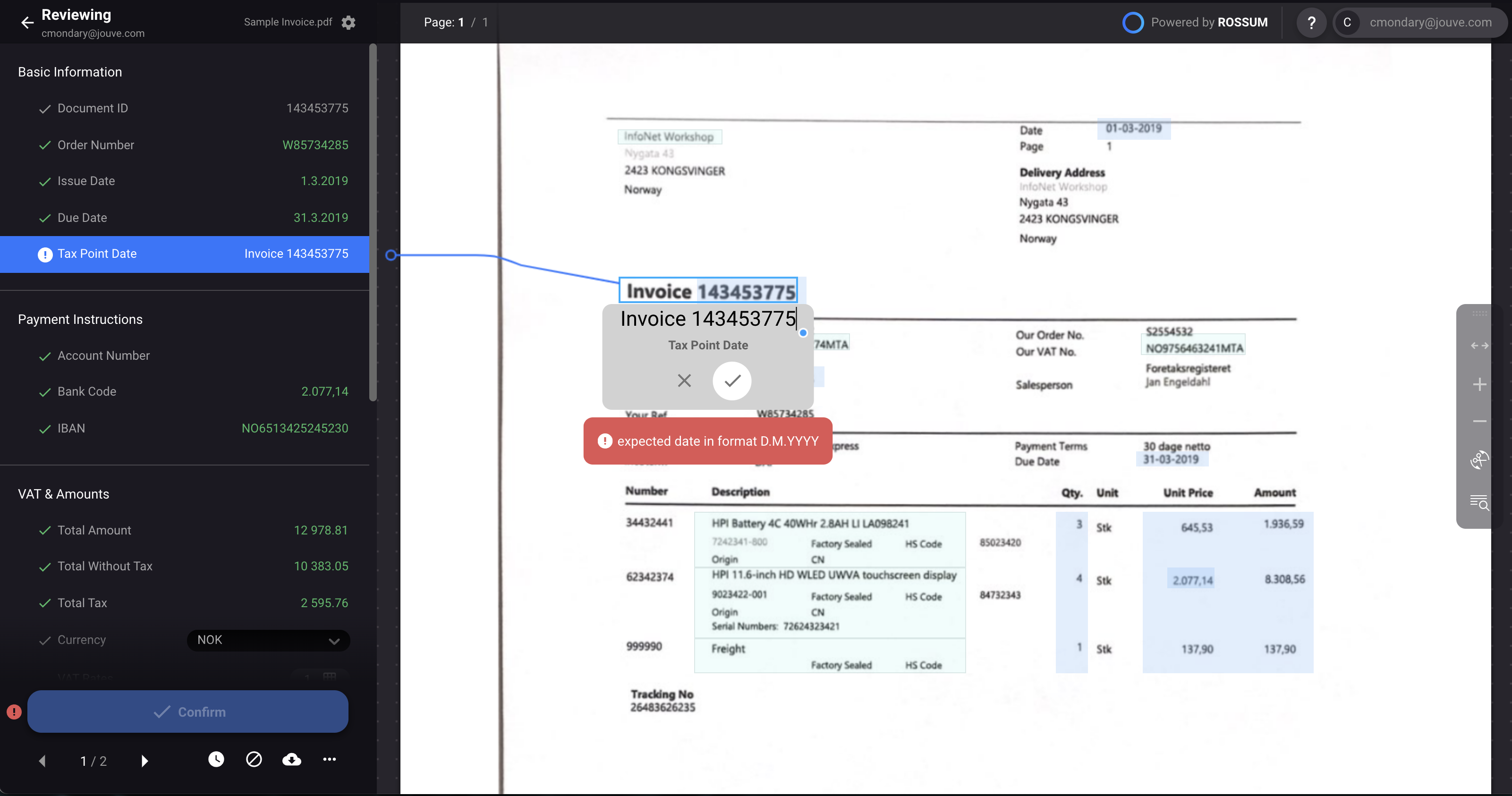Reject document with the crossed circle icon
Image resolution: width=1512 pixels, height=796 pixels.
pyautogui.click(x=254, y=760)
